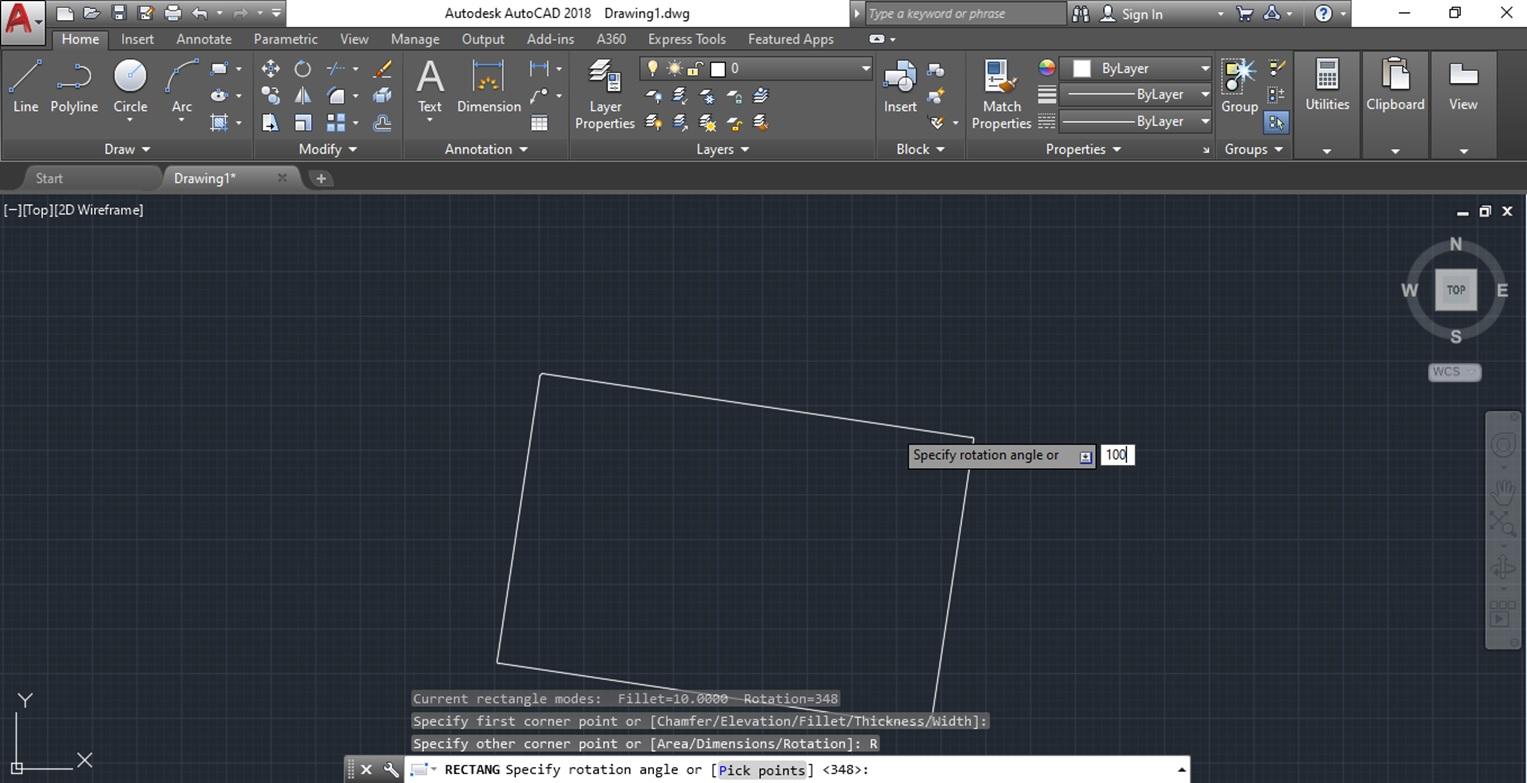Expand the Block panel
Image resolution: width=1527 pixels, height=783 pixels.
(920, 149)
